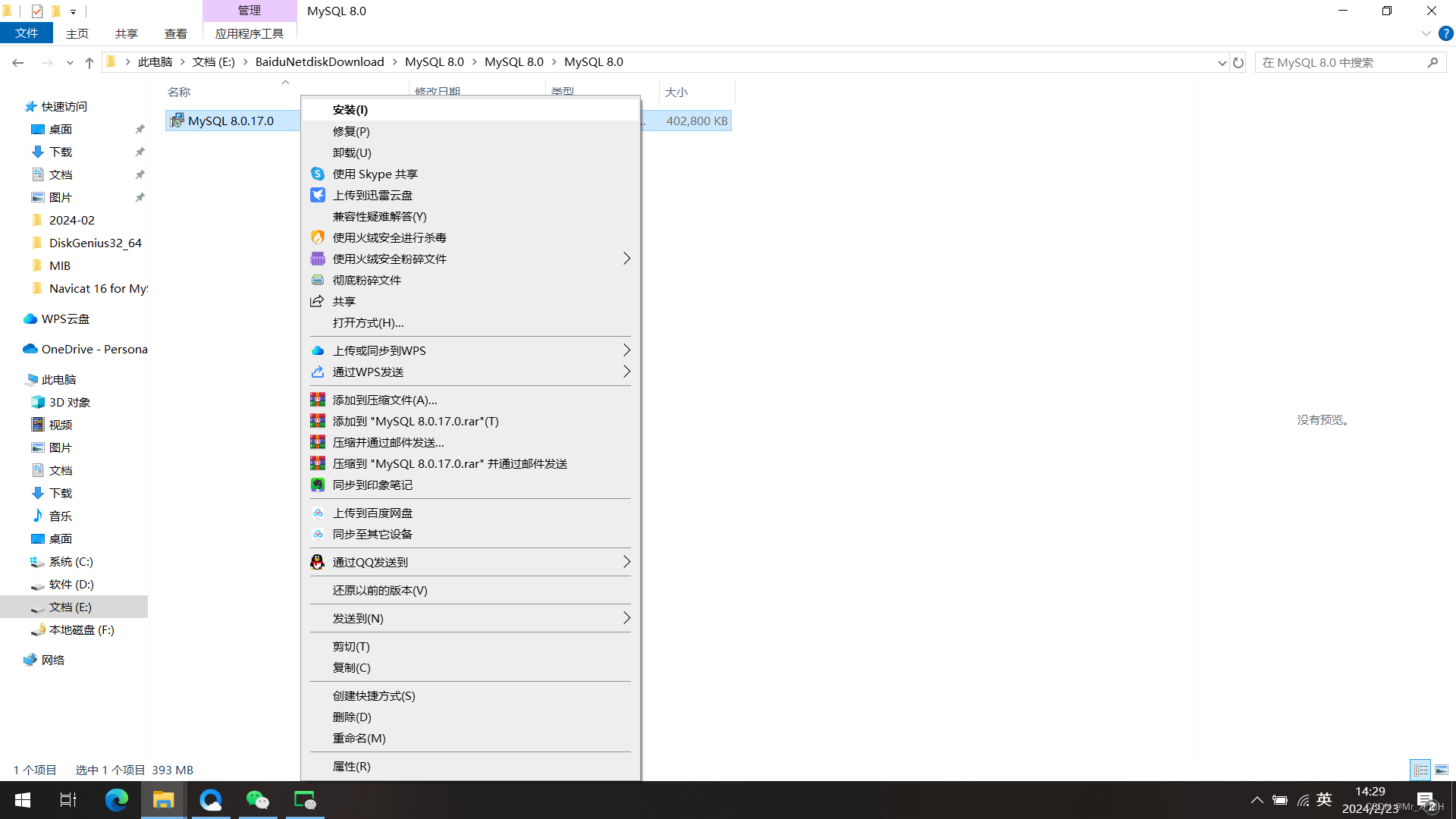
Task: Open the address bar history dropdown
Action: 1222,63
